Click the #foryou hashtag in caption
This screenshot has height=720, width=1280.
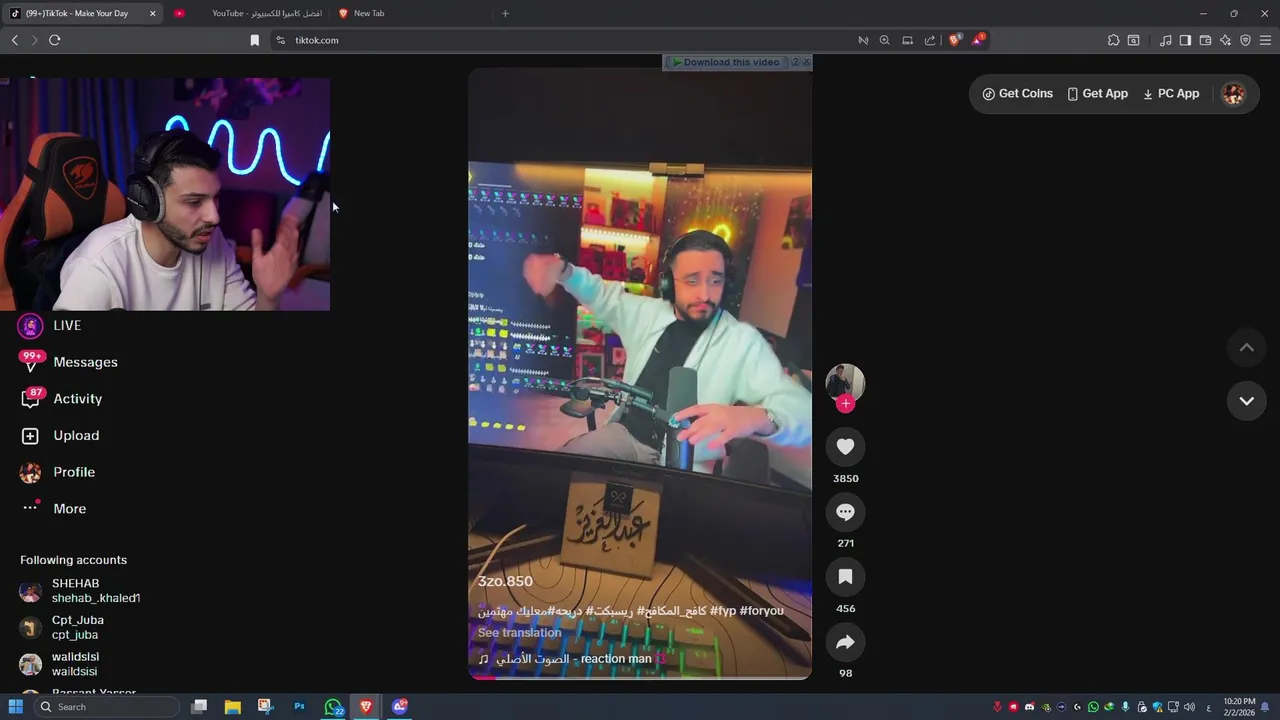coord(762,611)
